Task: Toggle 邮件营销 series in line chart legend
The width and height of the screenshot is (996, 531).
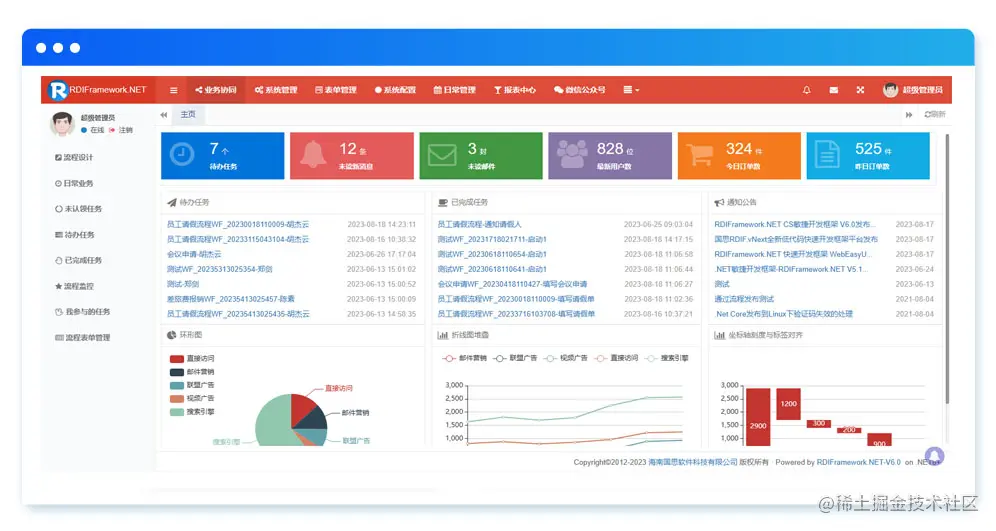Action: tap(464, 358)
